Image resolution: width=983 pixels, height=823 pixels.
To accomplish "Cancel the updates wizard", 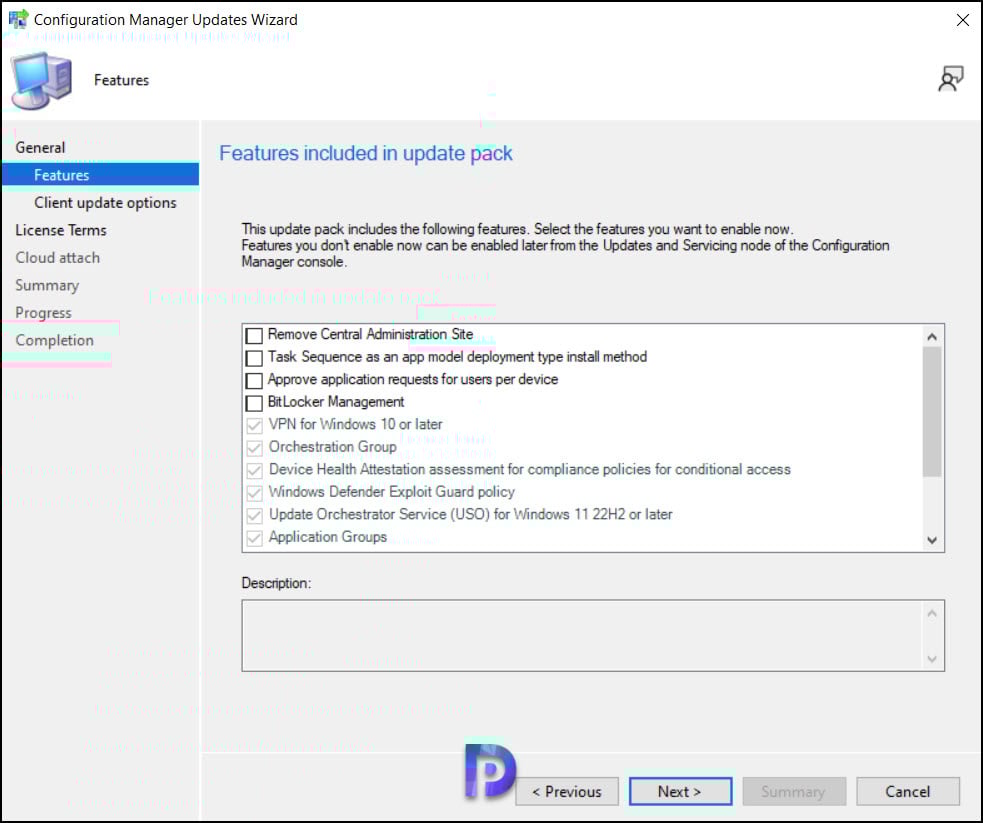I will coord(907,792).
